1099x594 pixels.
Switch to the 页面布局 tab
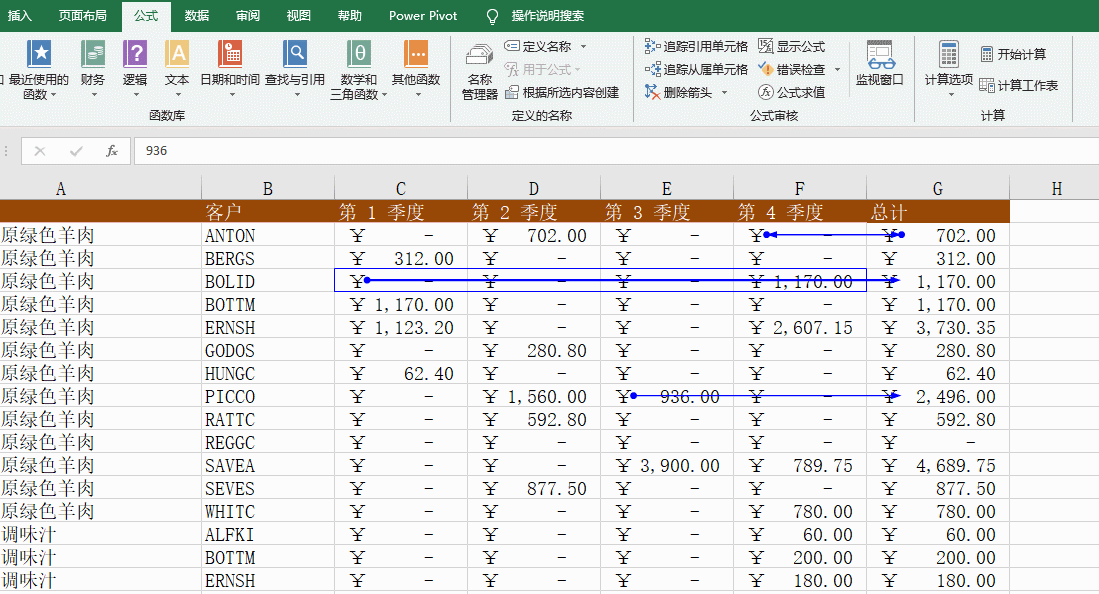83,15
